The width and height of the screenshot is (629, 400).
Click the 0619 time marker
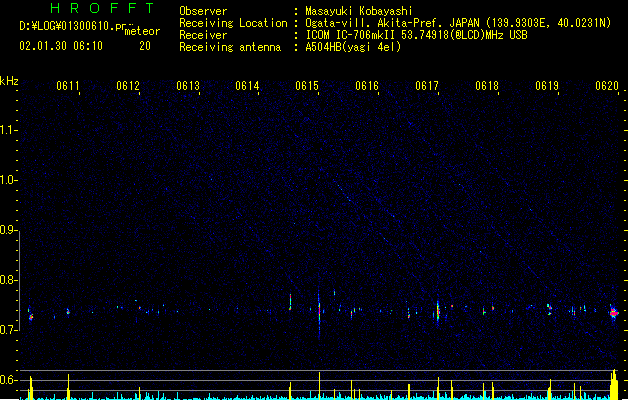tap(547, 86)
